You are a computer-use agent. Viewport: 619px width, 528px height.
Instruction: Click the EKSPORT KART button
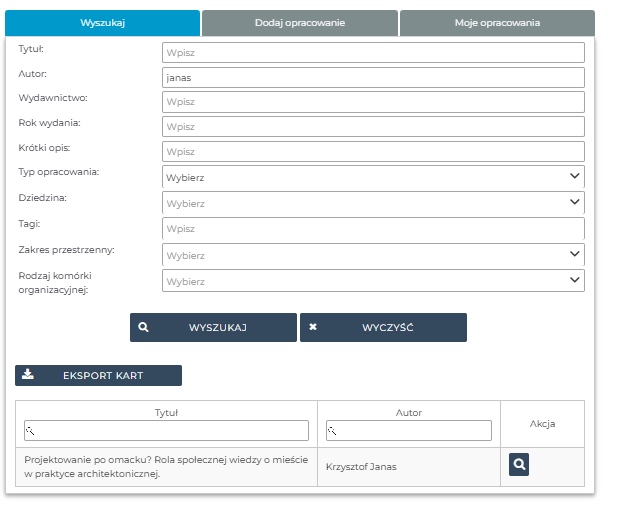point(99,376)
